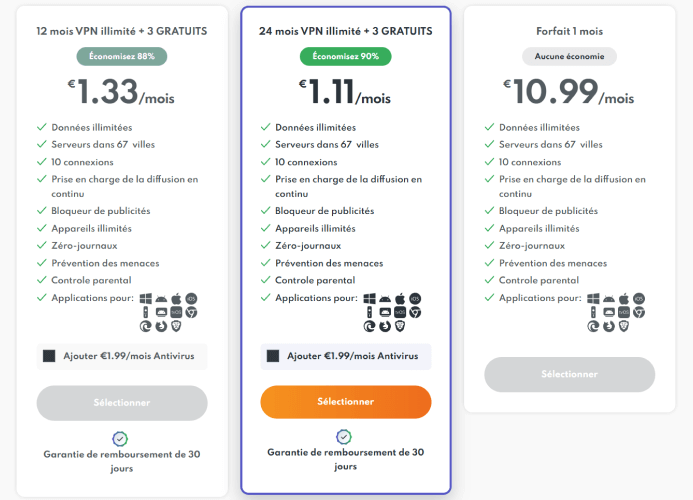
Task: Click the Edge icon in the 12-month plan
Action: click(x=145, y=326)
